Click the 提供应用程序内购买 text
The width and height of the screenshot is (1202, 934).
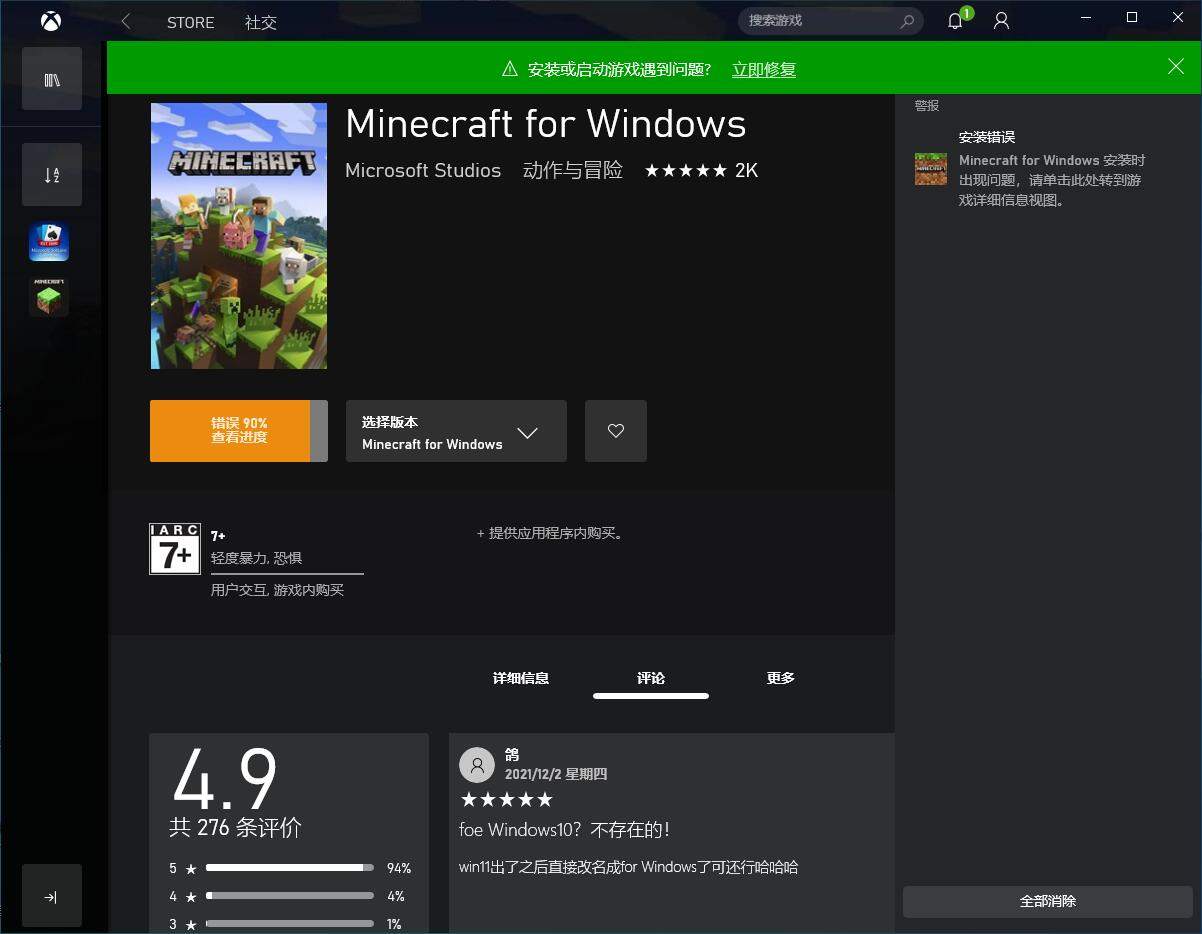[551, 533]
